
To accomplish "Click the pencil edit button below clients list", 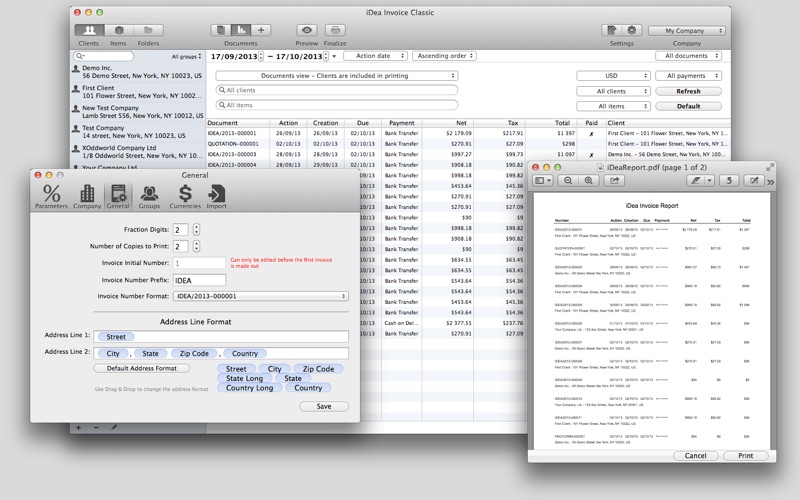I will pos(114,428).
